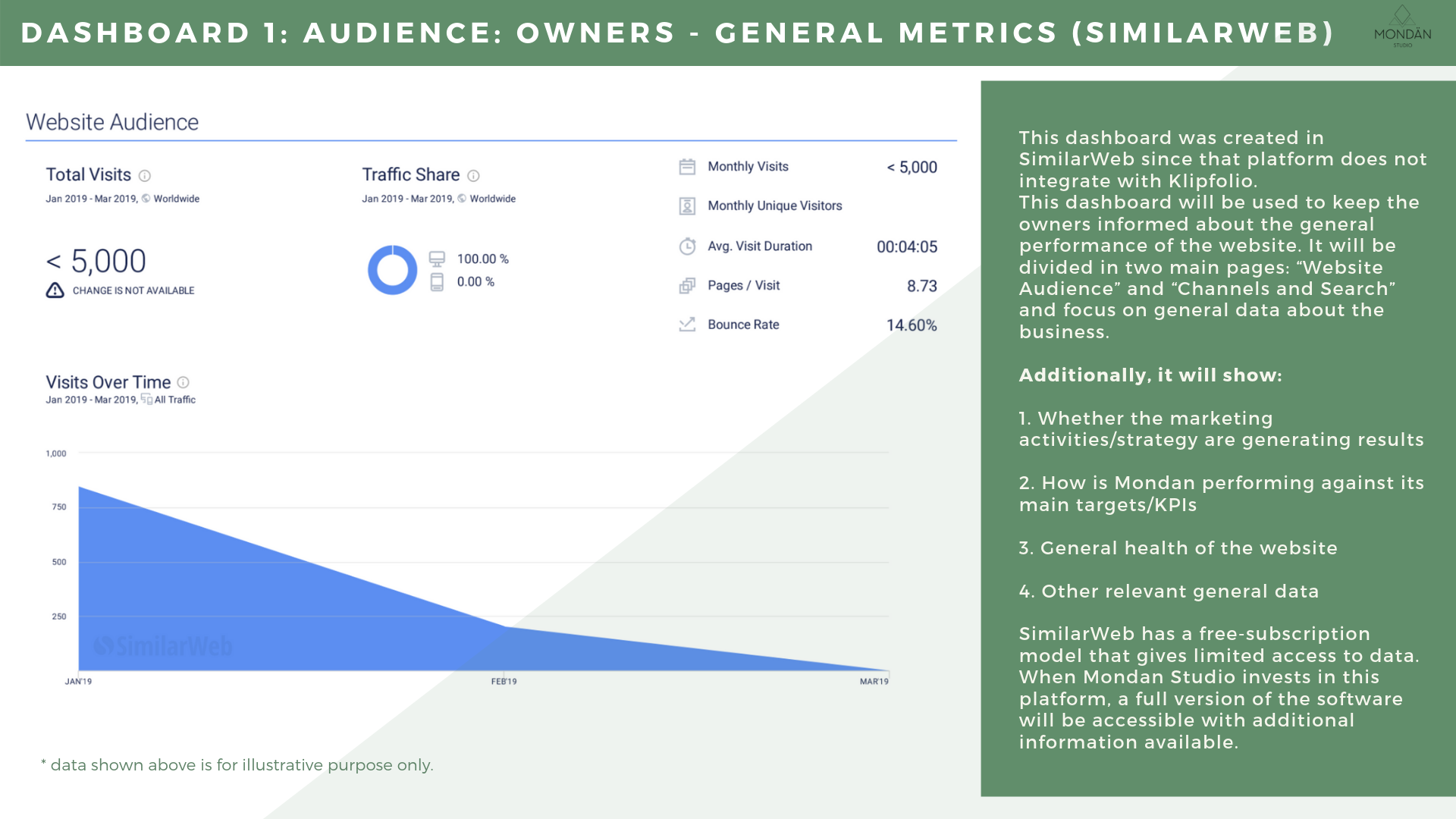1456x819 pixels.
Task: Click the '1,000' y-axis label
Action: (56, 453)
